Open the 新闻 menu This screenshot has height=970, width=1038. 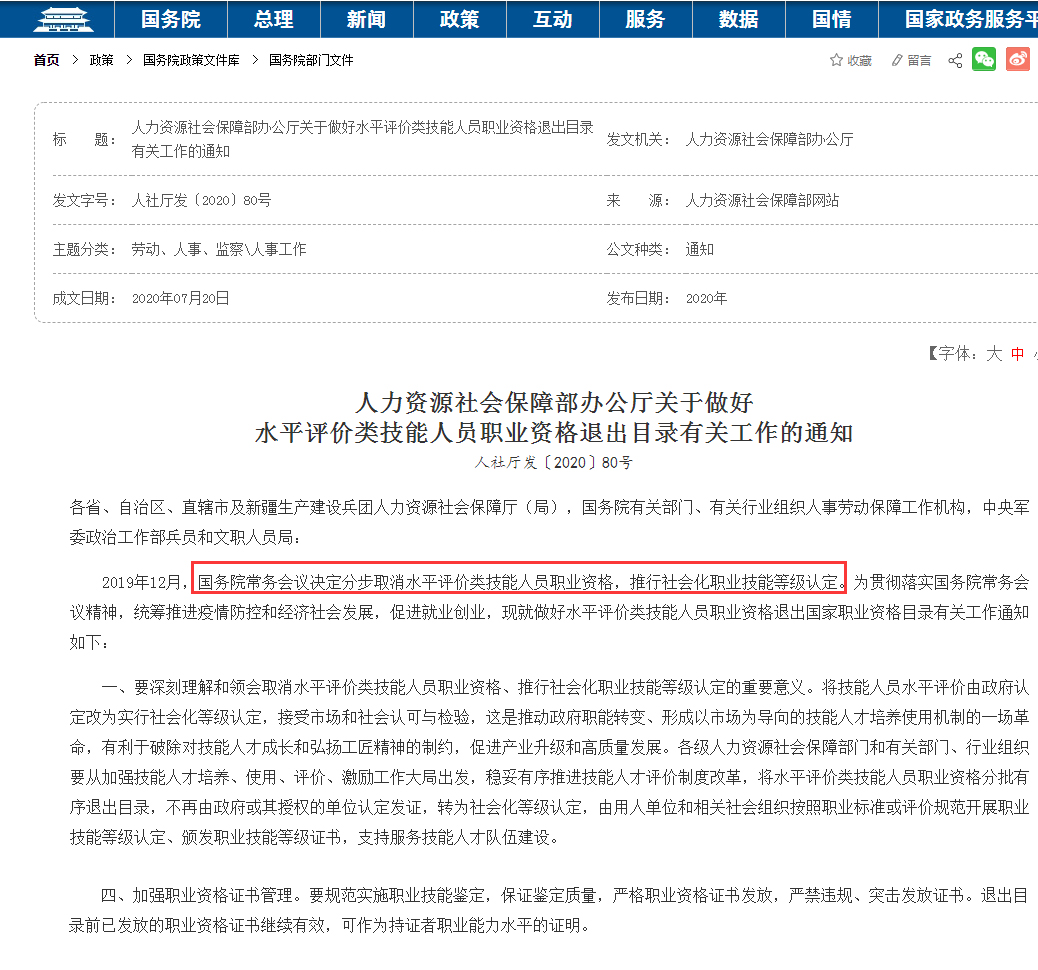(367, 19)
